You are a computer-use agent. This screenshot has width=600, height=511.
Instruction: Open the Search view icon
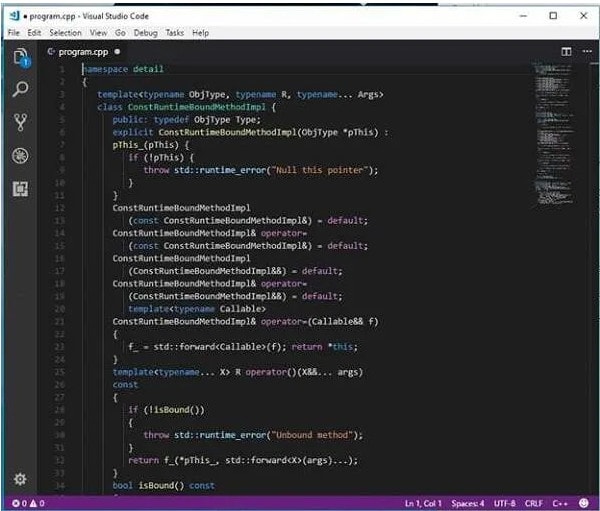pyautogui.click(x=20, y=90)
